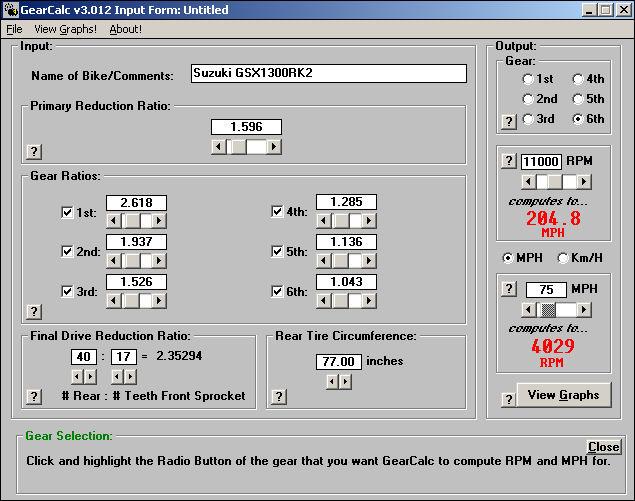Uncheck the 5th gear checkbox
This screenshot has height=501, width=635.
tap(277, 252)
